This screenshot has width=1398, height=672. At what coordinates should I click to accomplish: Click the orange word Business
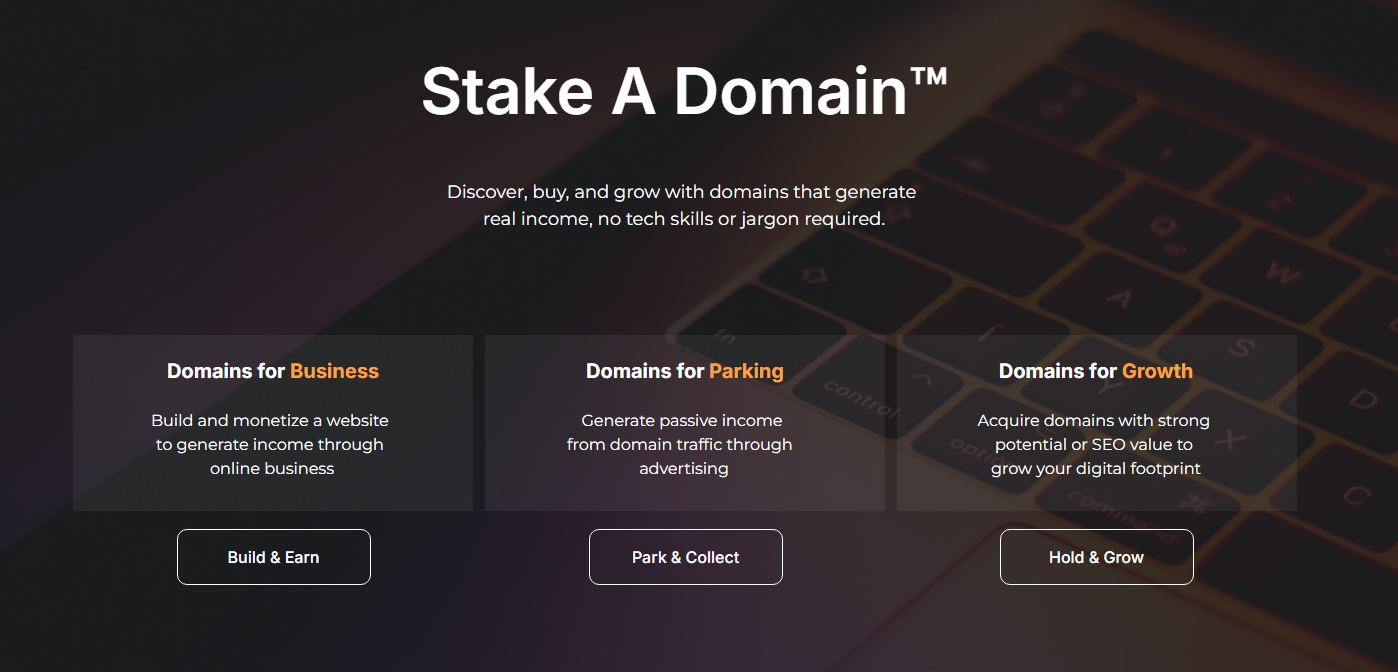(334, 371)
